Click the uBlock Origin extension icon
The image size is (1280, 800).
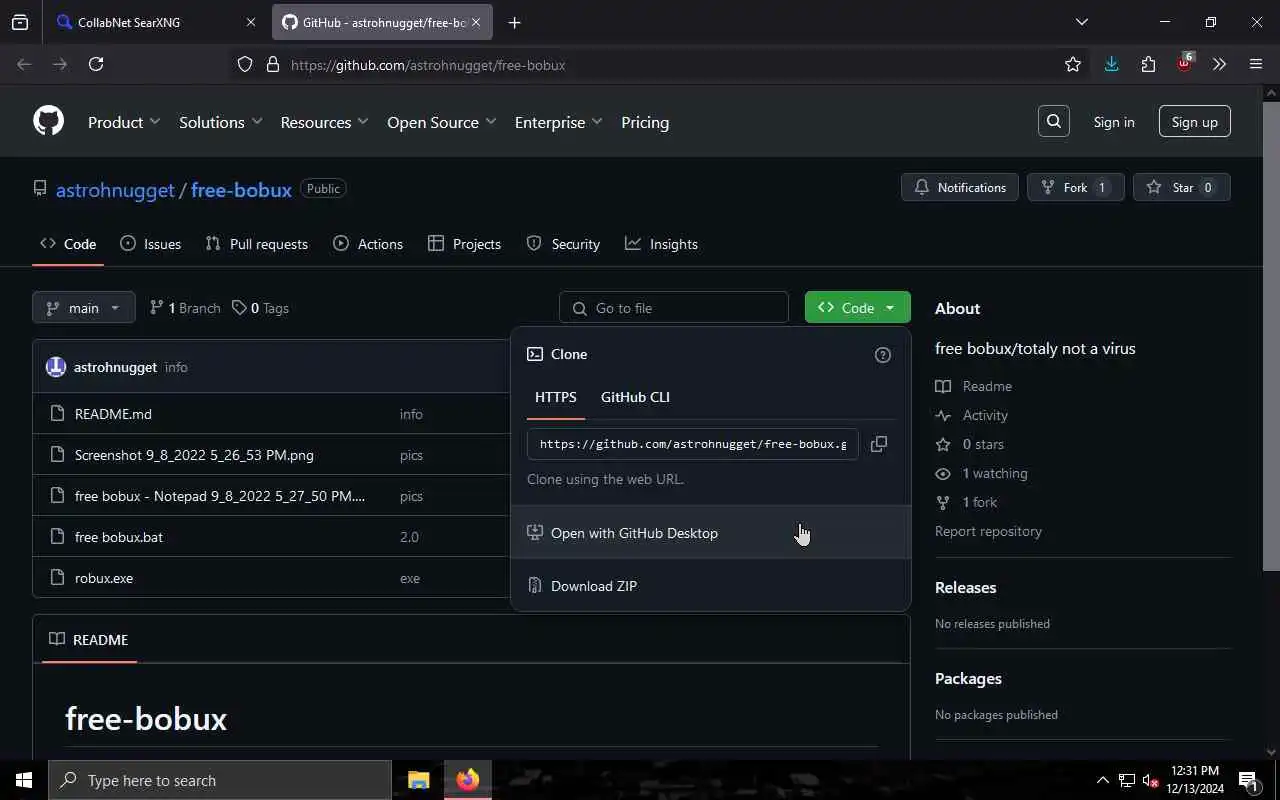coord(1185,64)
